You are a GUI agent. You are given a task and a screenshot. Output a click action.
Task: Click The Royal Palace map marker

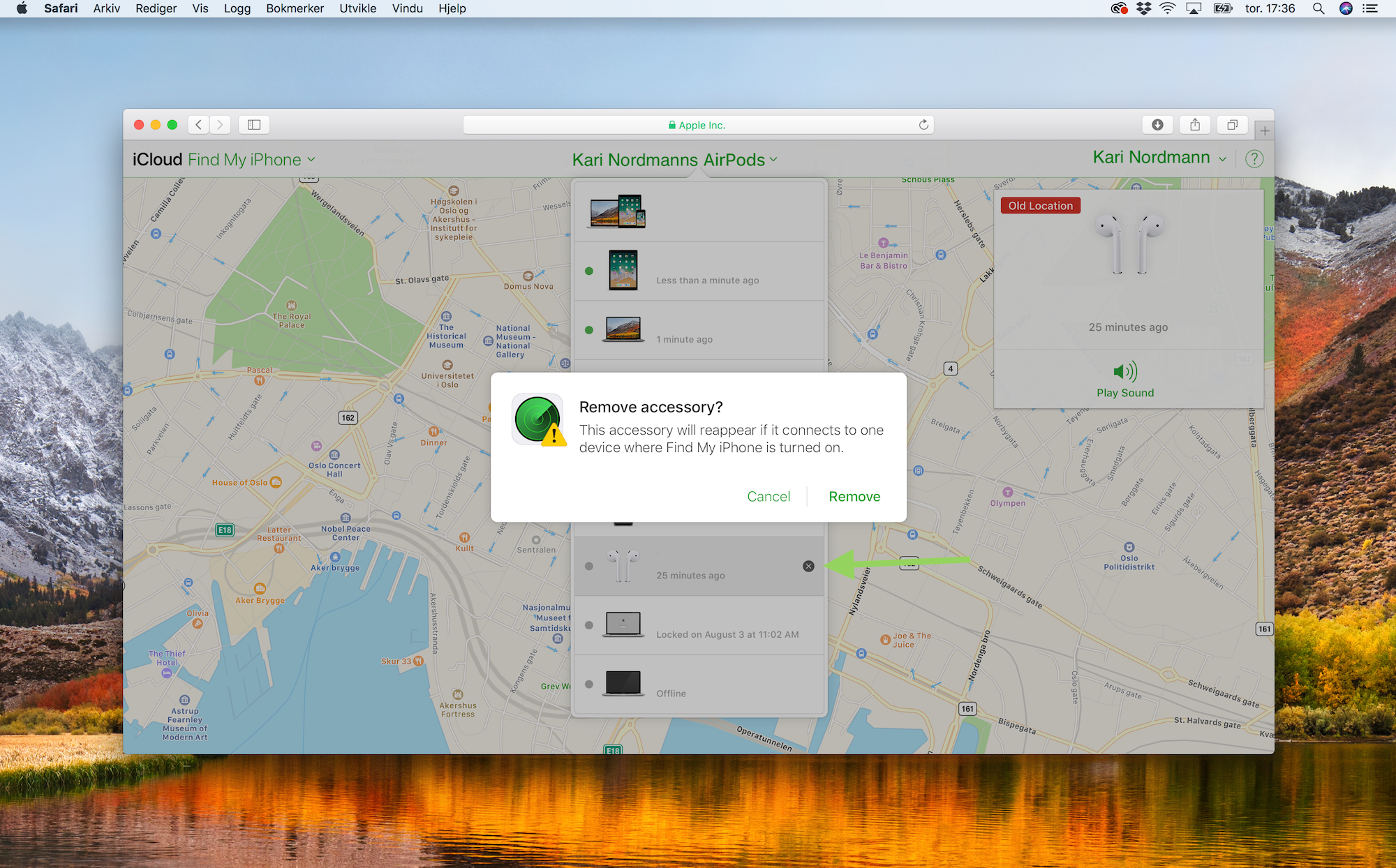point(292,306)
